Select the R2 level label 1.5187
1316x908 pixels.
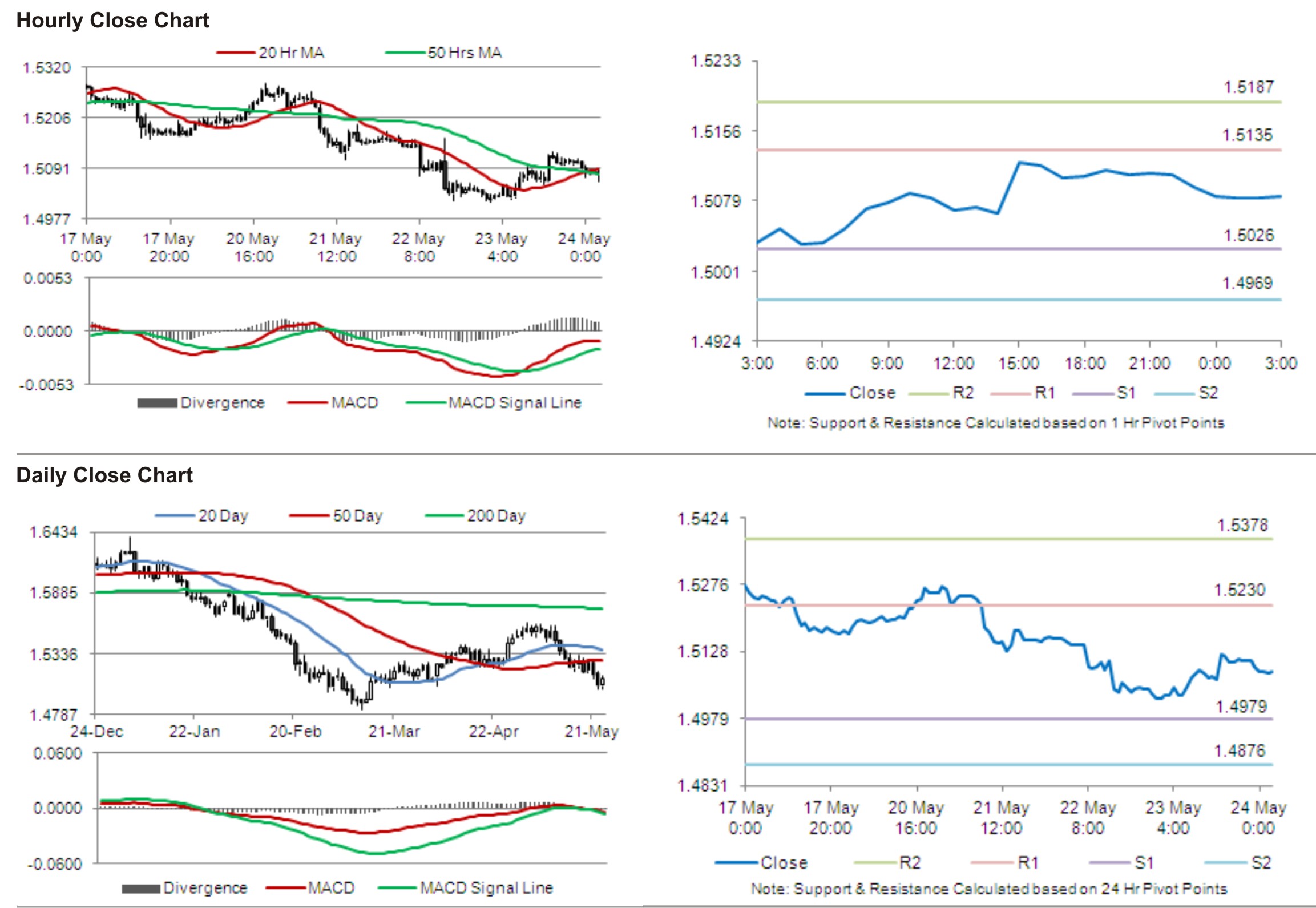click(1249, 87)
